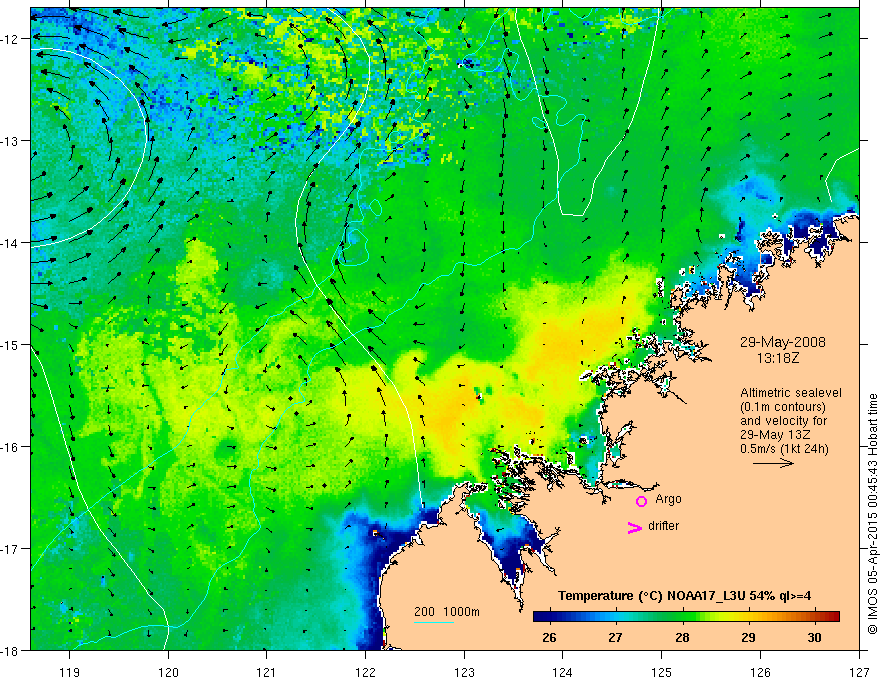Click latitude axis label -14

click(x=9, y=243)
